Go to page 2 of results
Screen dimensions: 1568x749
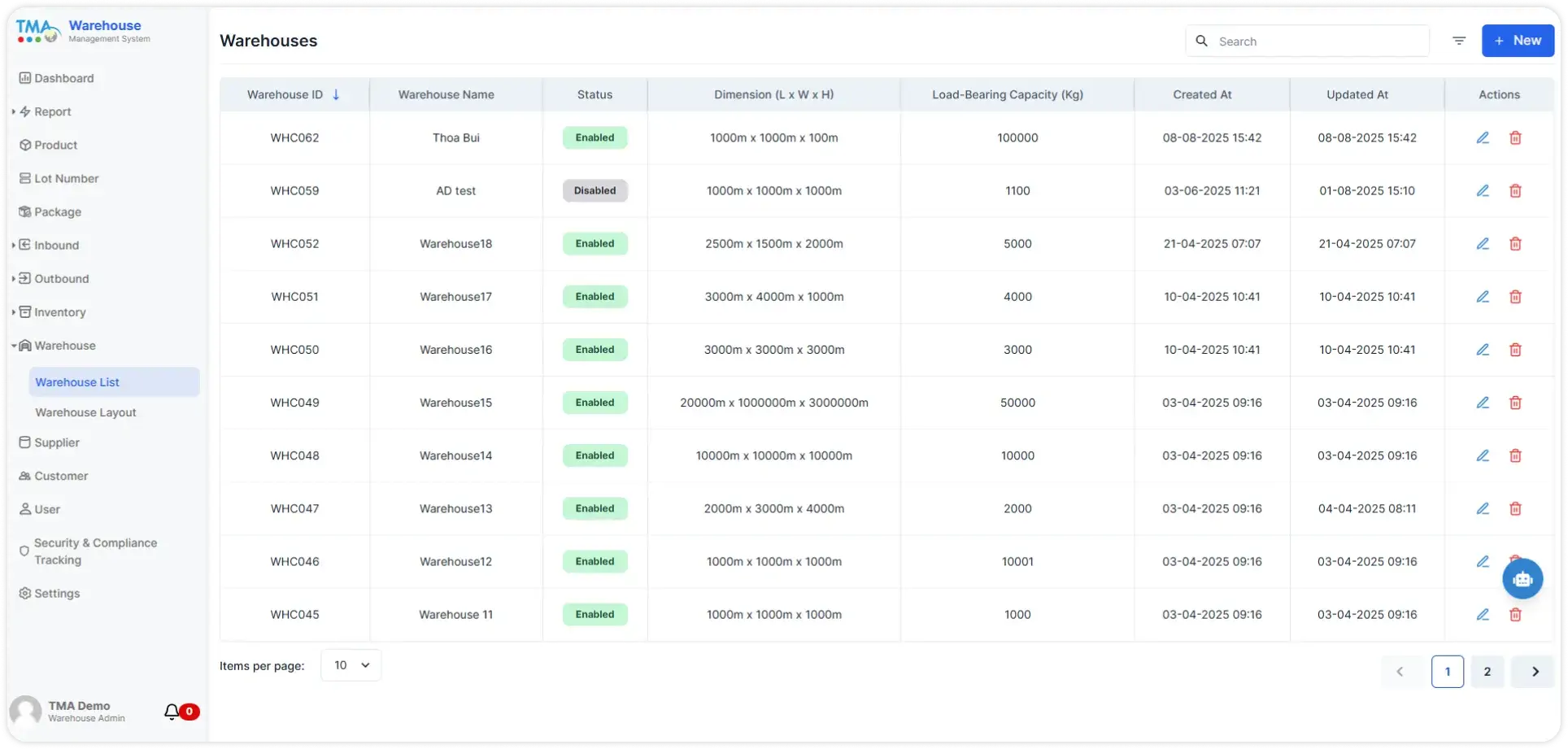point(1487,672)
